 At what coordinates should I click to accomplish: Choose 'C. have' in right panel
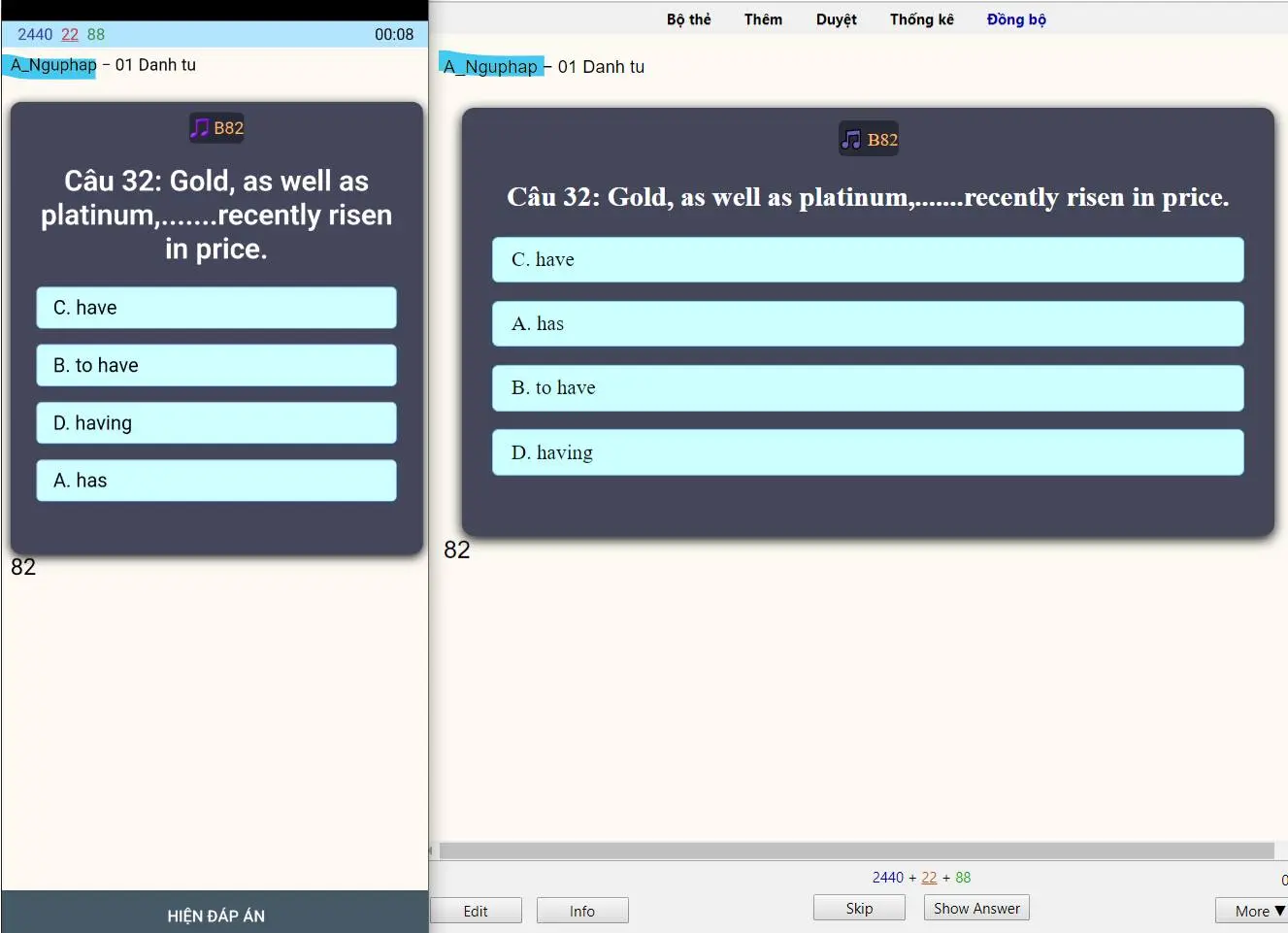[x=867, y=259]
